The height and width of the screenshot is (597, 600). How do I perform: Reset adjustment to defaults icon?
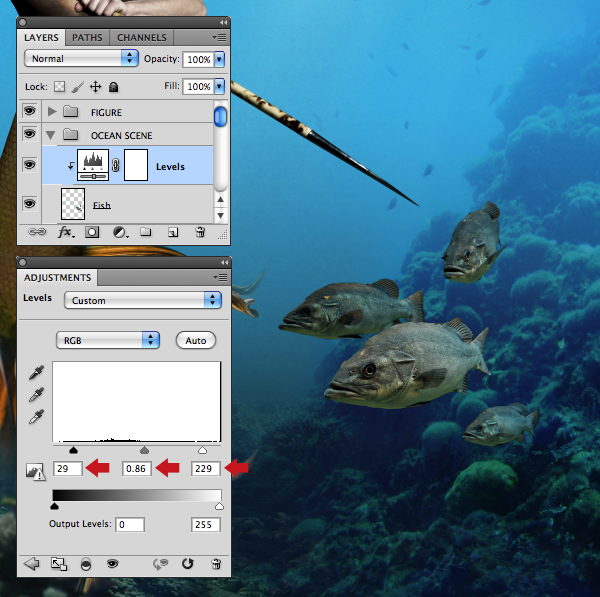[x=188, y=563]
